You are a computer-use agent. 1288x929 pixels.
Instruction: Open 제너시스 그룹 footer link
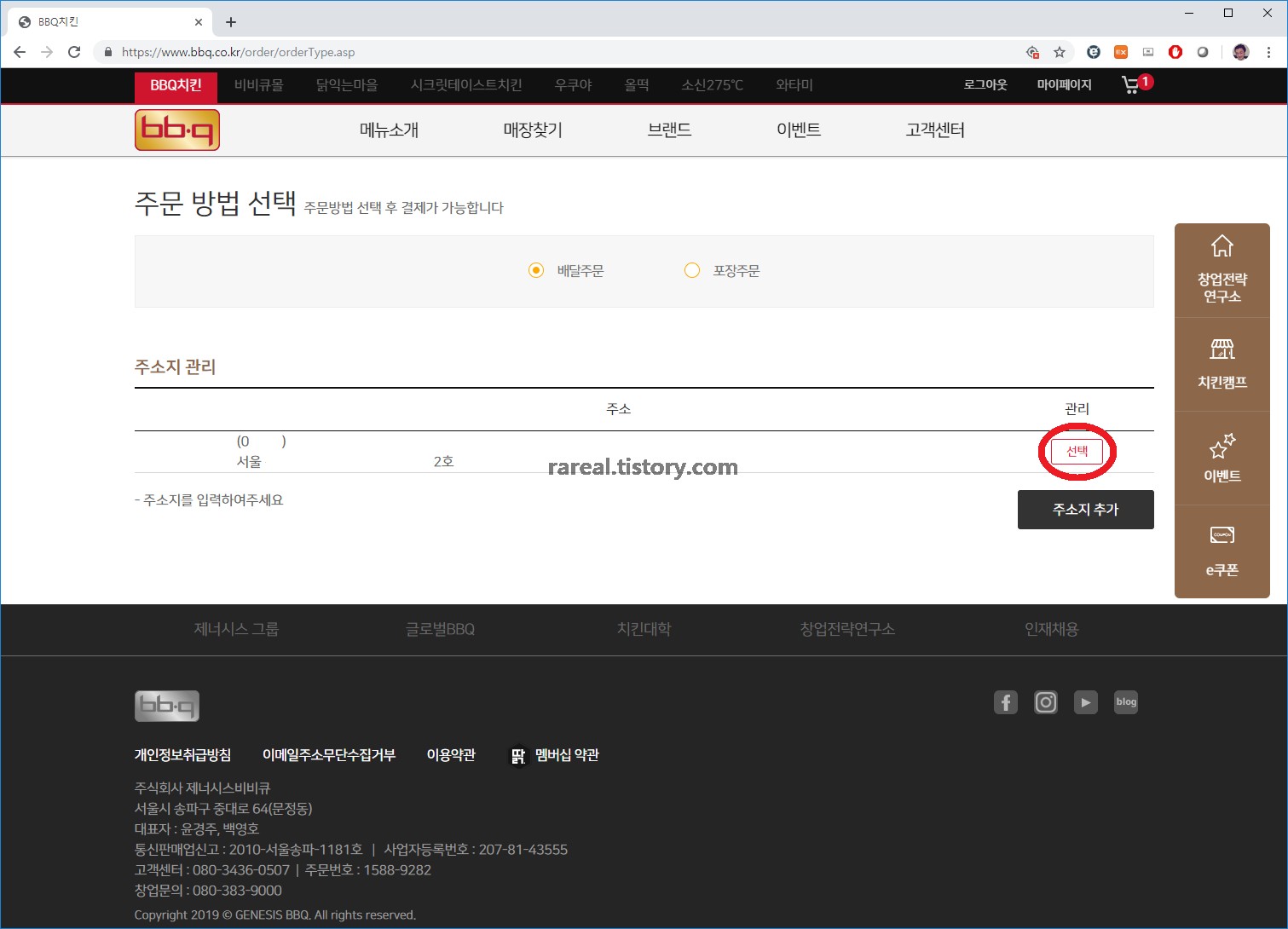[236, 629]
